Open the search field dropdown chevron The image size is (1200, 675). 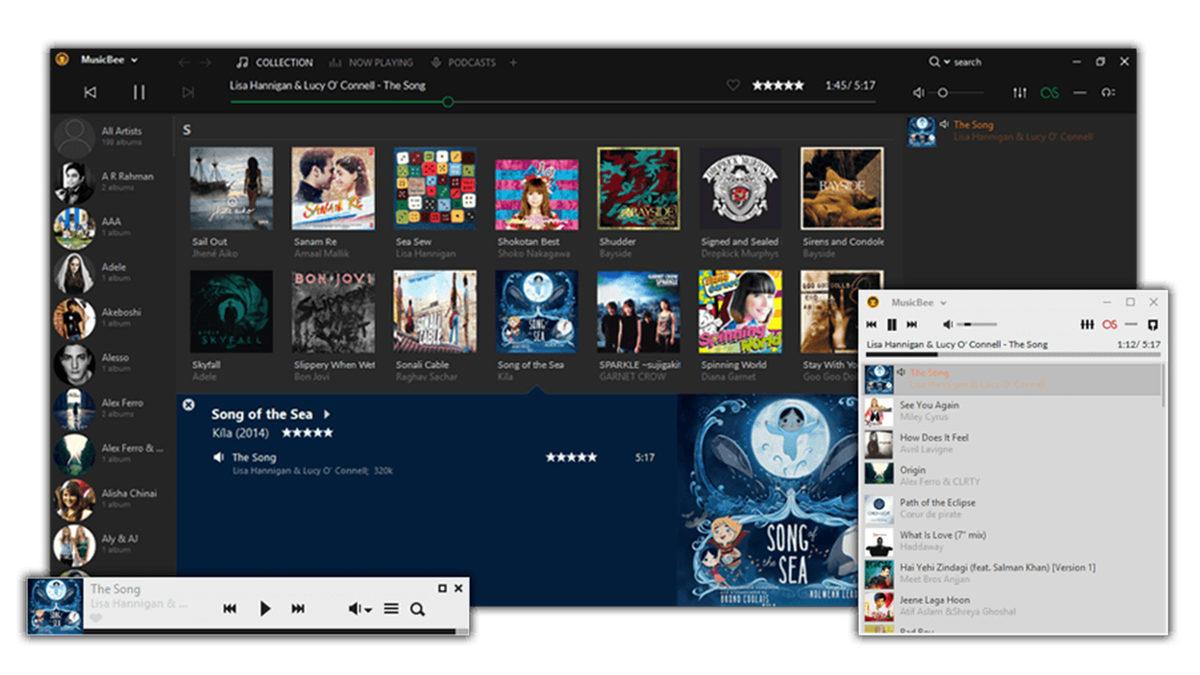point(945,62)
